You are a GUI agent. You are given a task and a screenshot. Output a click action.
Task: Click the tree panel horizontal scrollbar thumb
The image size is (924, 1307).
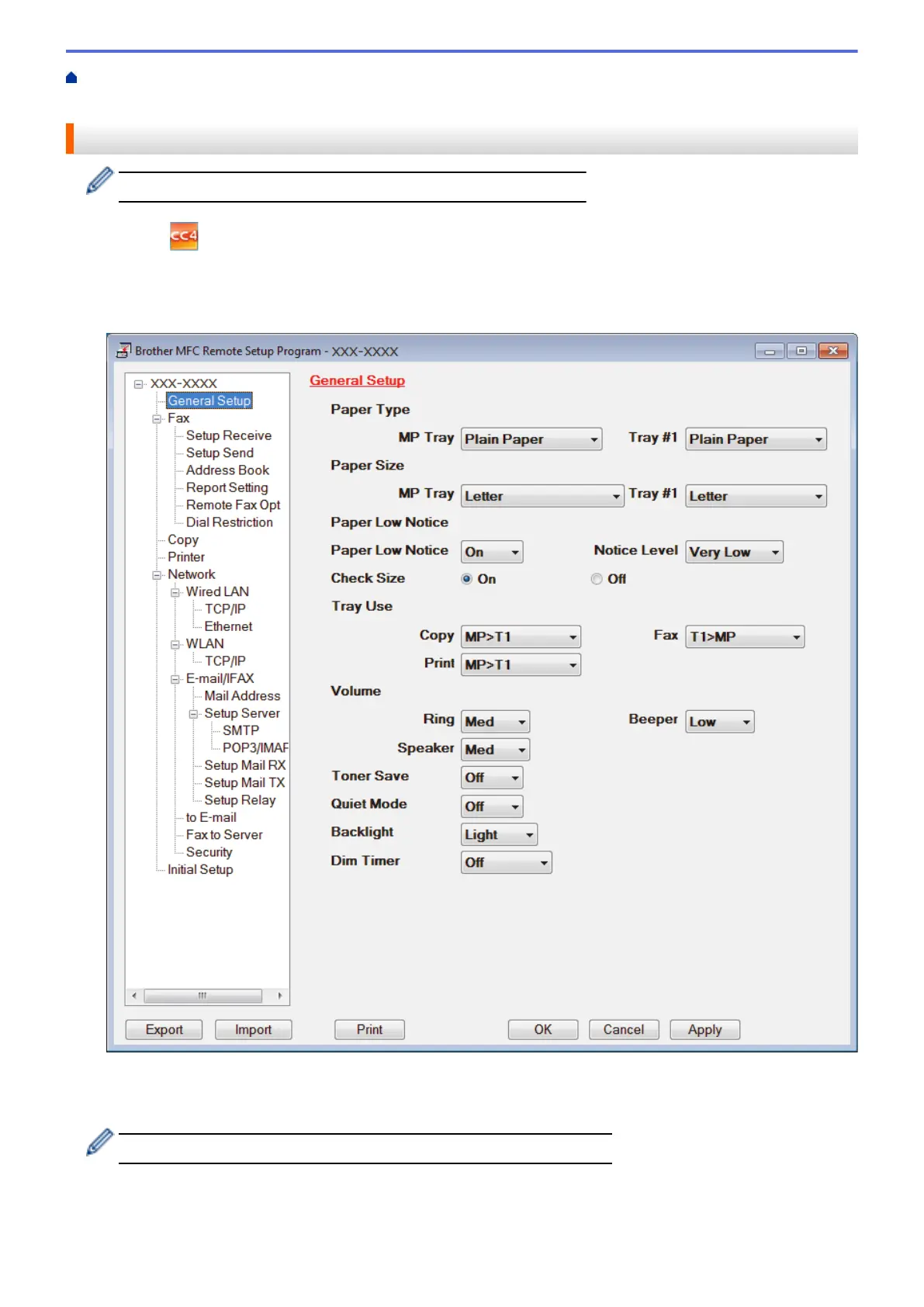click(202, 996)
